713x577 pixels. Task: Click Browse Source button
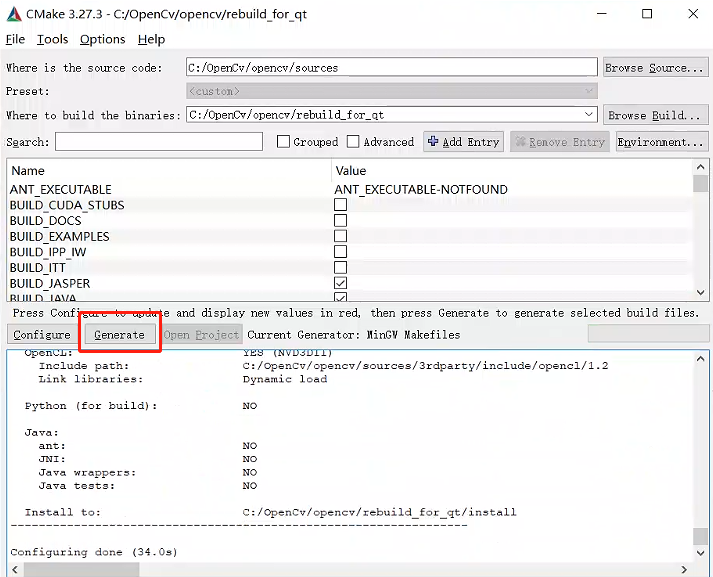click(x=655, y=67)
